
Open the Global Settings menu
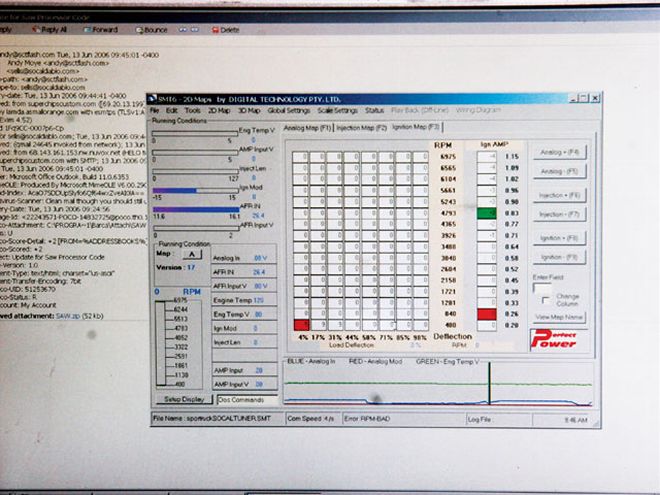[x=289, y=110]
